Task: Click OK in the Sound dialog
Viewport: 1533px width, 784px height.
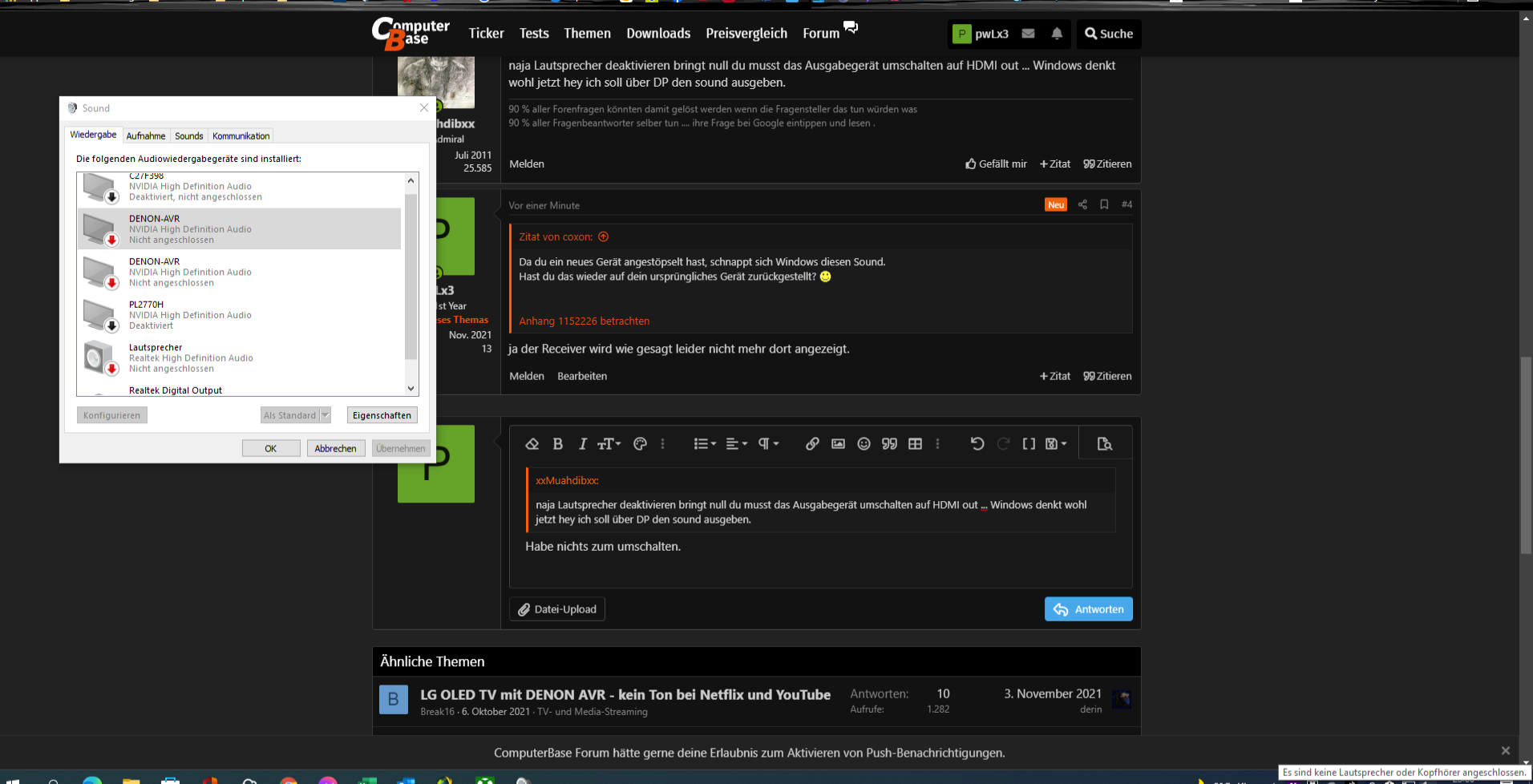Action: [271, 448]
